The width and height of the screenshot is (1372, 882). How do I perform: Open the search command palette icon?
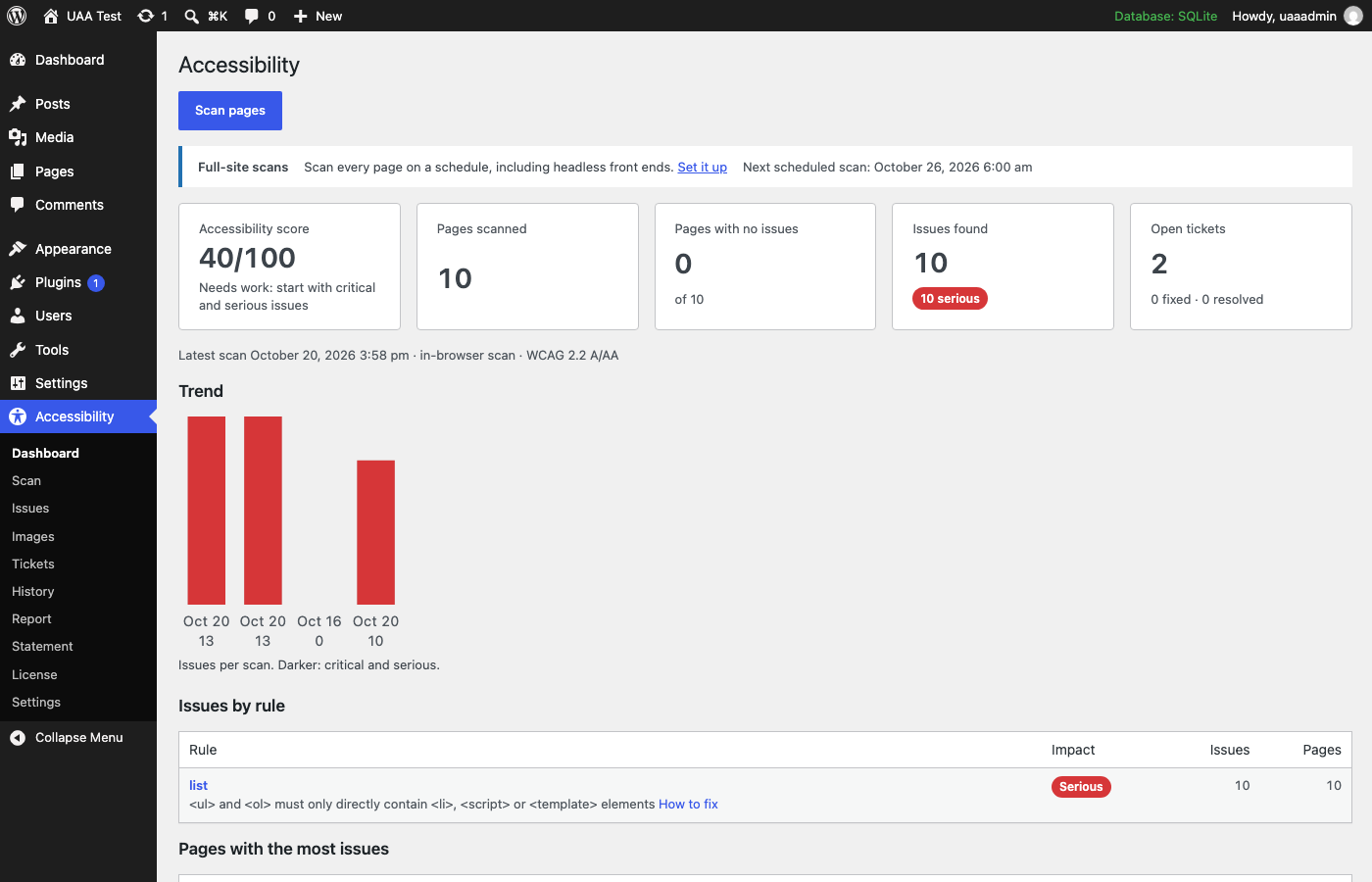coord(192,16)
